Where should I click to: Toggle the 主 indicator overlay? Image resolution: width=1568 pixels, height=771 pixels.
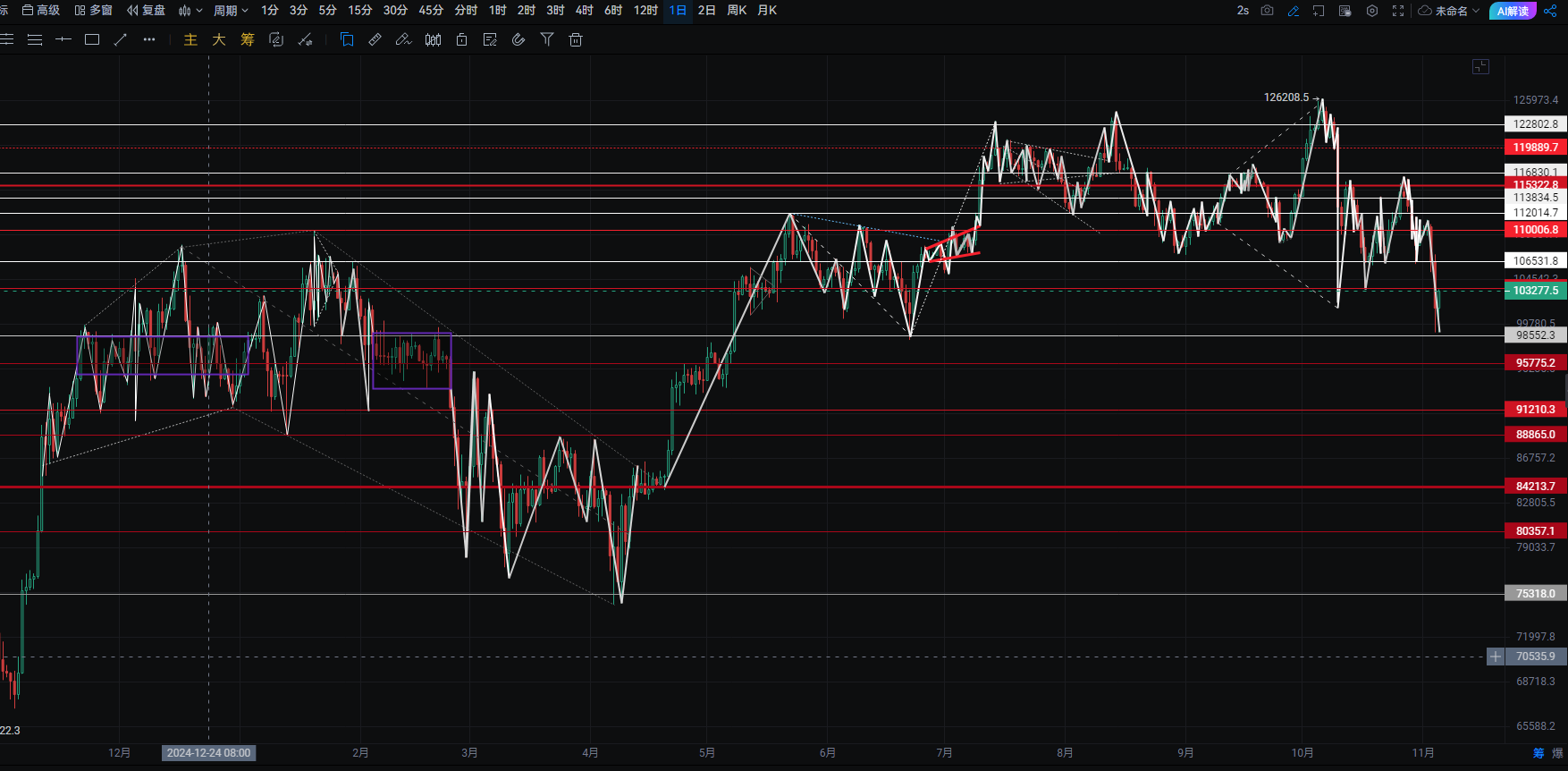click(x=190, y=39)
